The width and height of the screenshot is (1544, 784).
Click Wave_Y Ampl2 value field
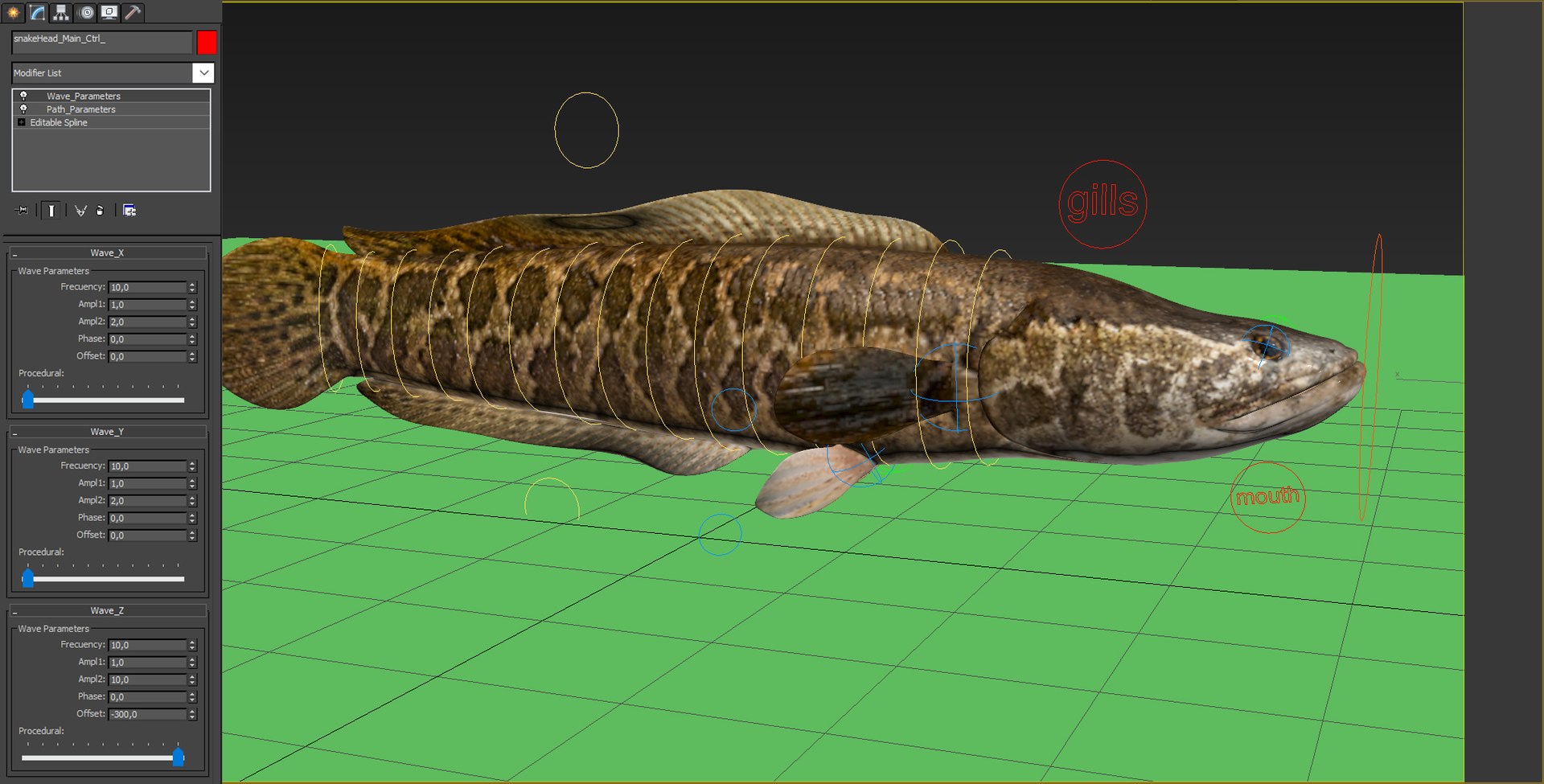148,501
